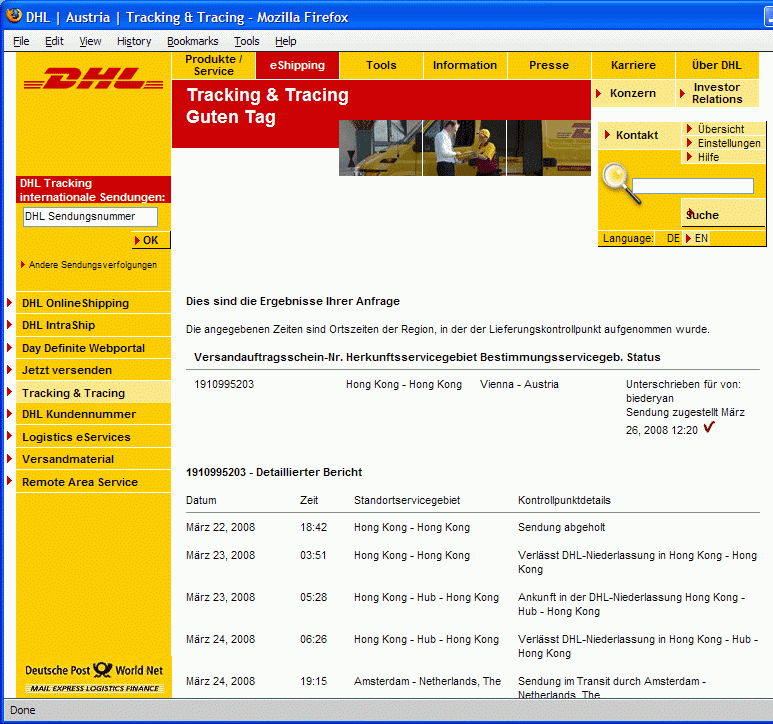
Task: Open the Tools menu in menu bar
Action: pyautogui.click(x=246, y=41)
